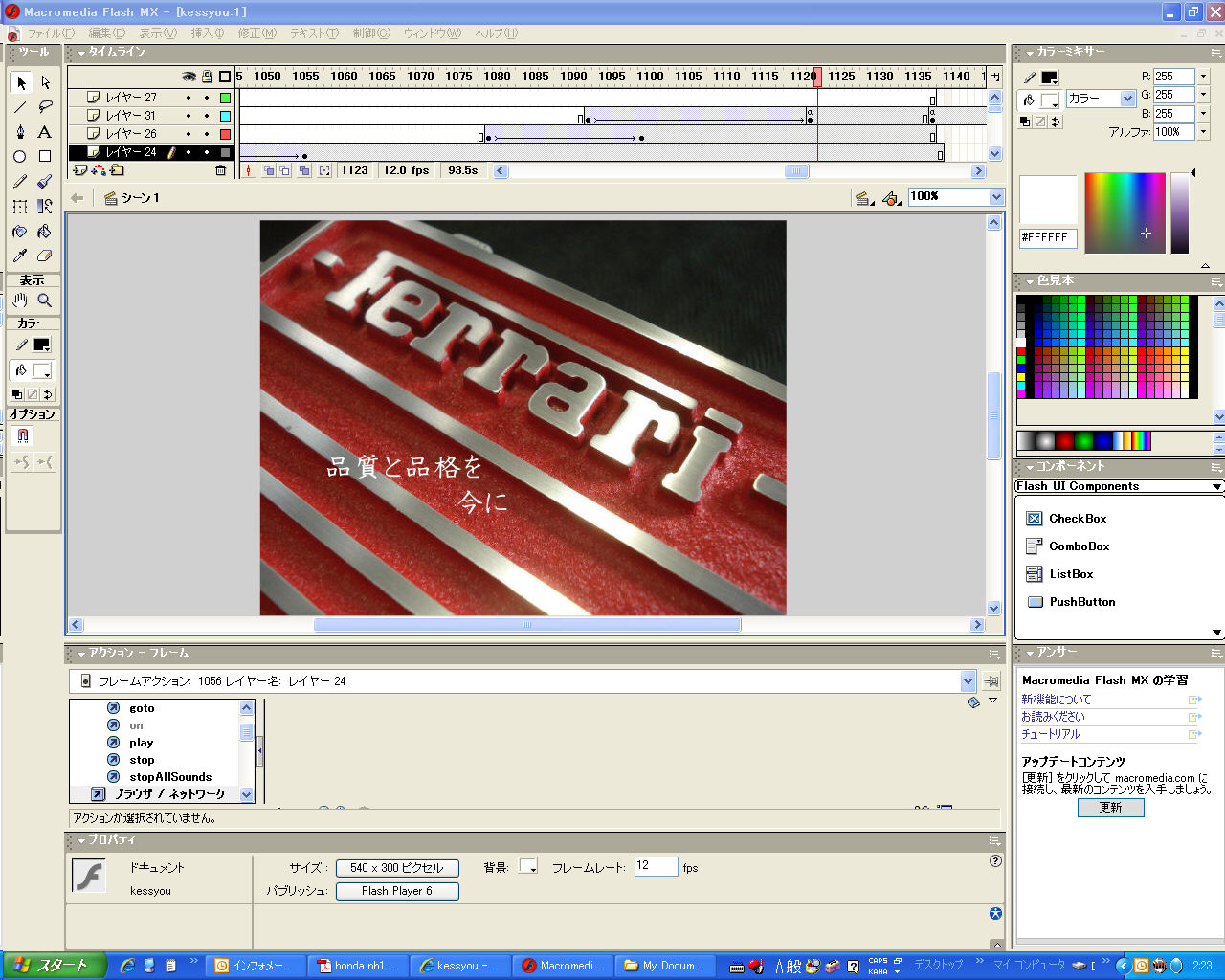Image resolution: width=1225 pixels, height=980 pixels.
Task: Click the 更新 update button
Action: pos(1110,808)
